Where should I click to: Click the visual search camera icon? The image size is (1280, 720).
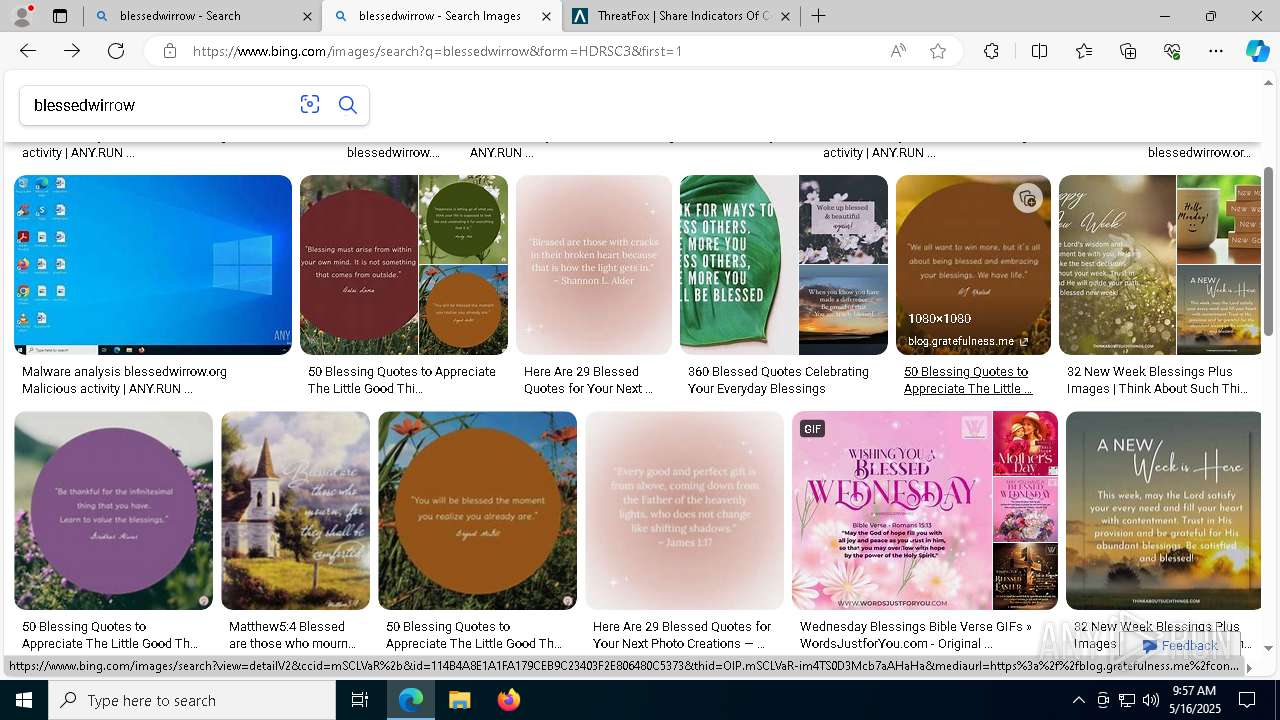tap(310, 105)
